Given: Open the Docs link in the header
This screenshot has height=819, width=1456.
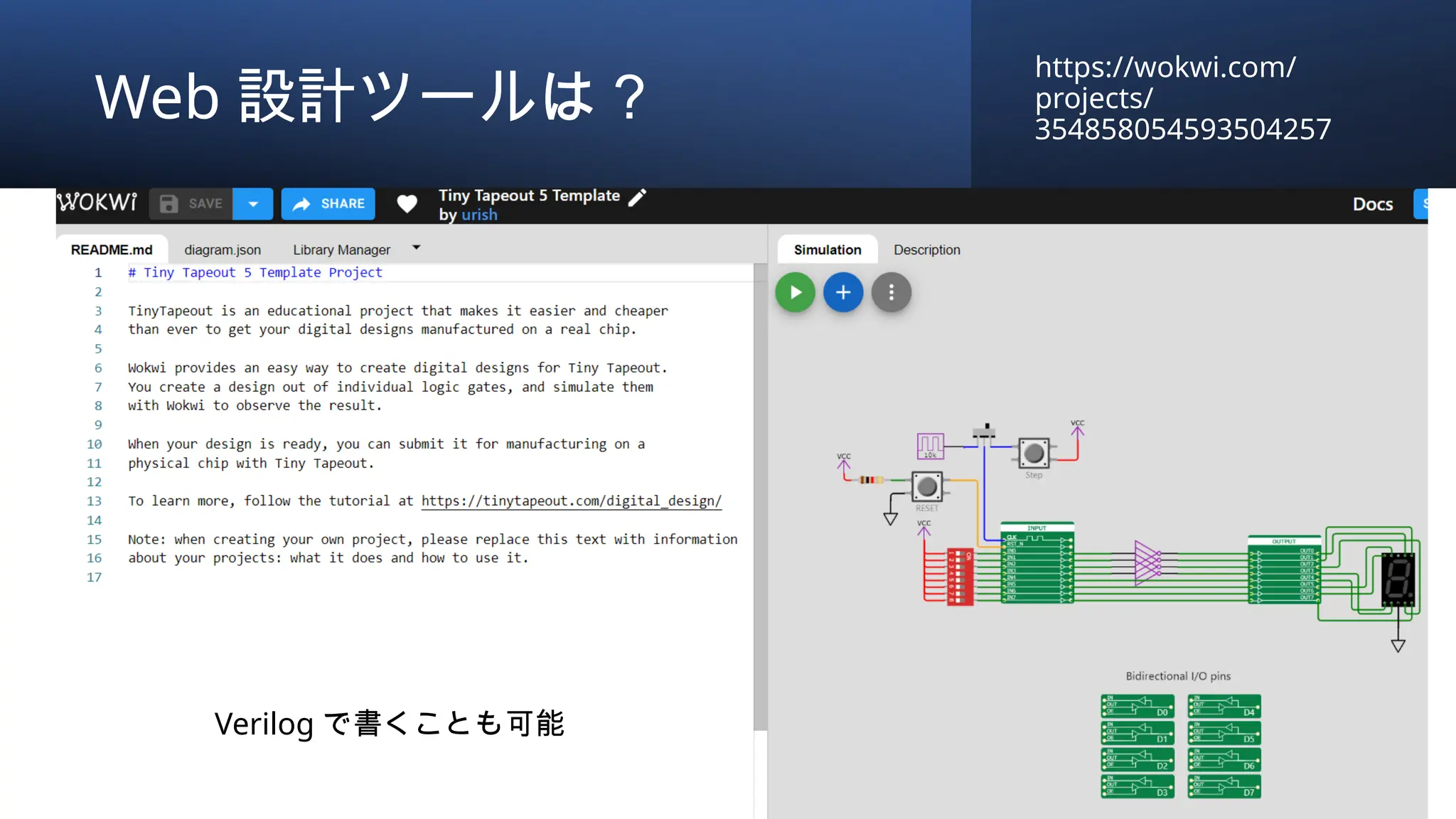Looking at the screenshot, I should coord(1372,204).
